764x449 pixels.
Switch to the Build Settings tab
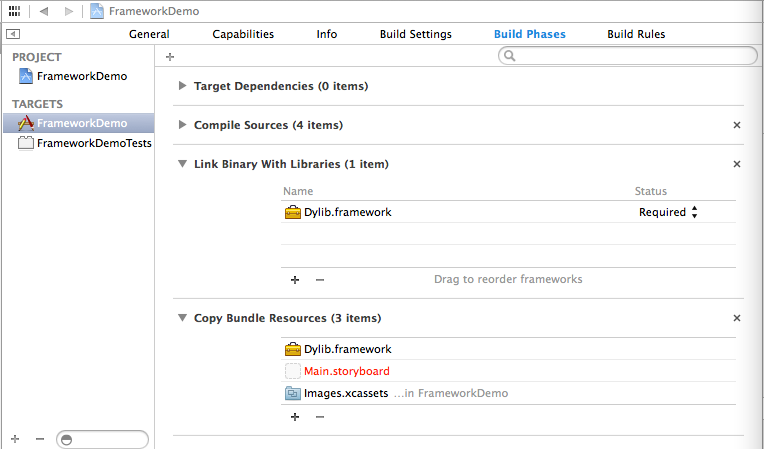point(415,34)
